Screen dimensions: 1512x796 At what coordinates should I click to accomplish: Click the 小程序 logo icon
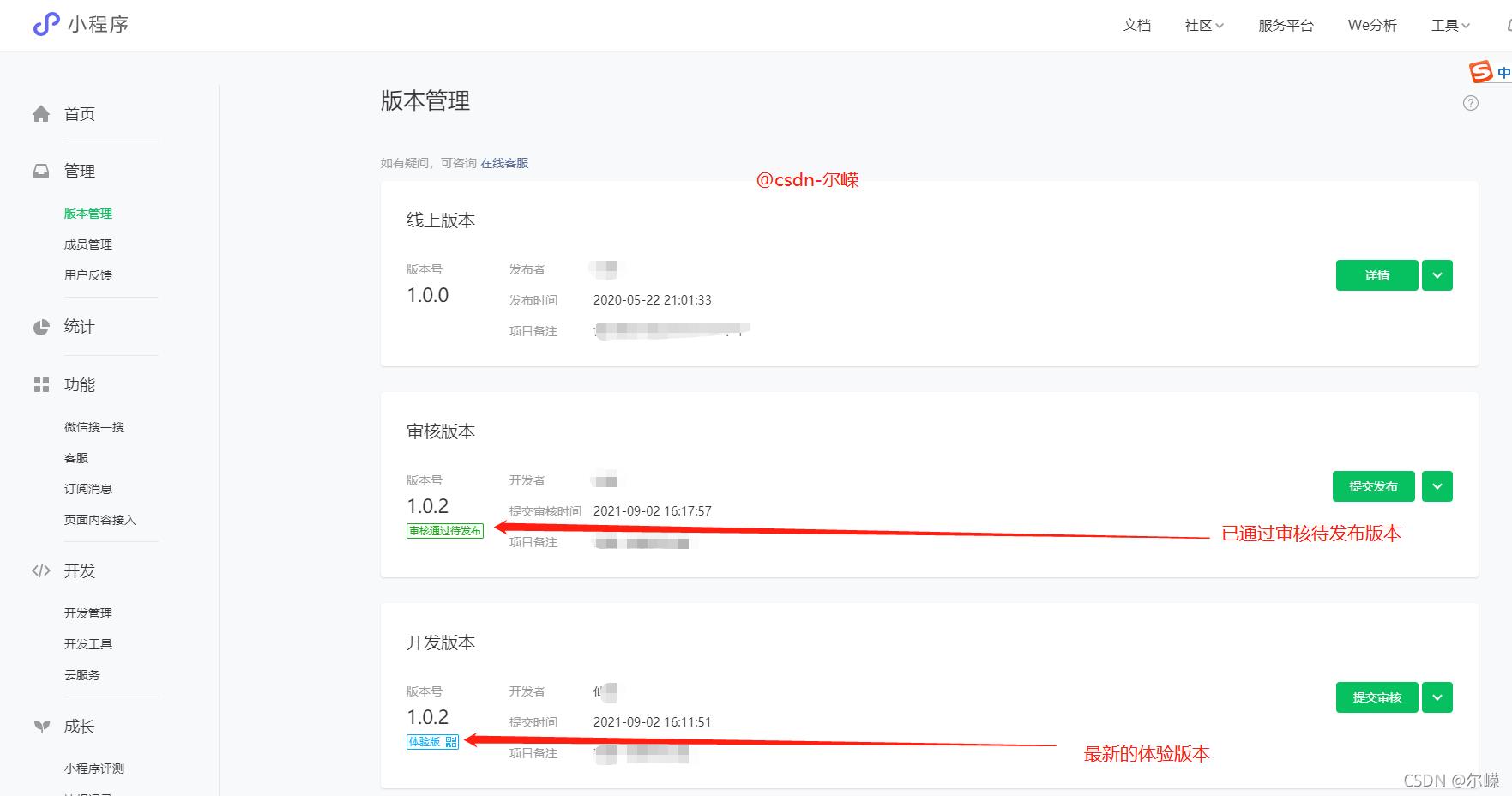tap(46, 24)
